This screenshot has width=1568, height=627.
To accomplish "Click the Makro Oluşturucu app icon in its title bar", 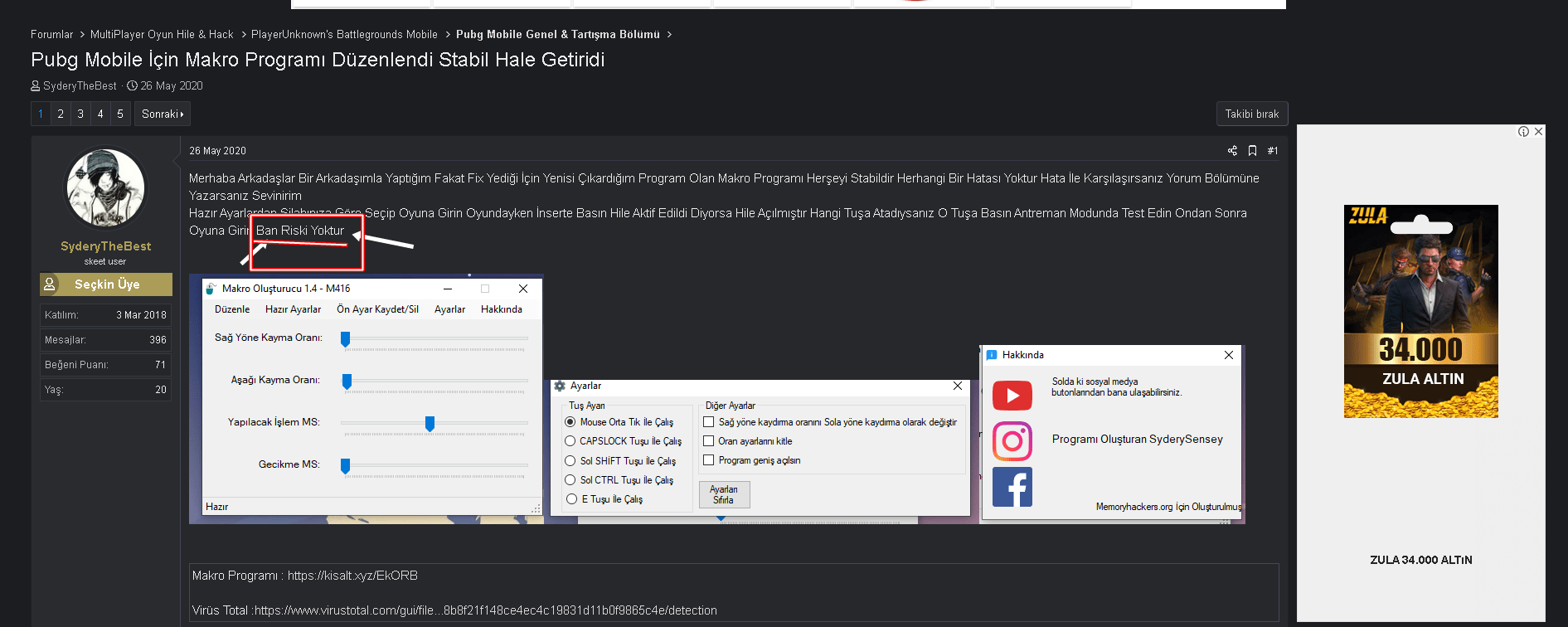I will coord(211,289).
